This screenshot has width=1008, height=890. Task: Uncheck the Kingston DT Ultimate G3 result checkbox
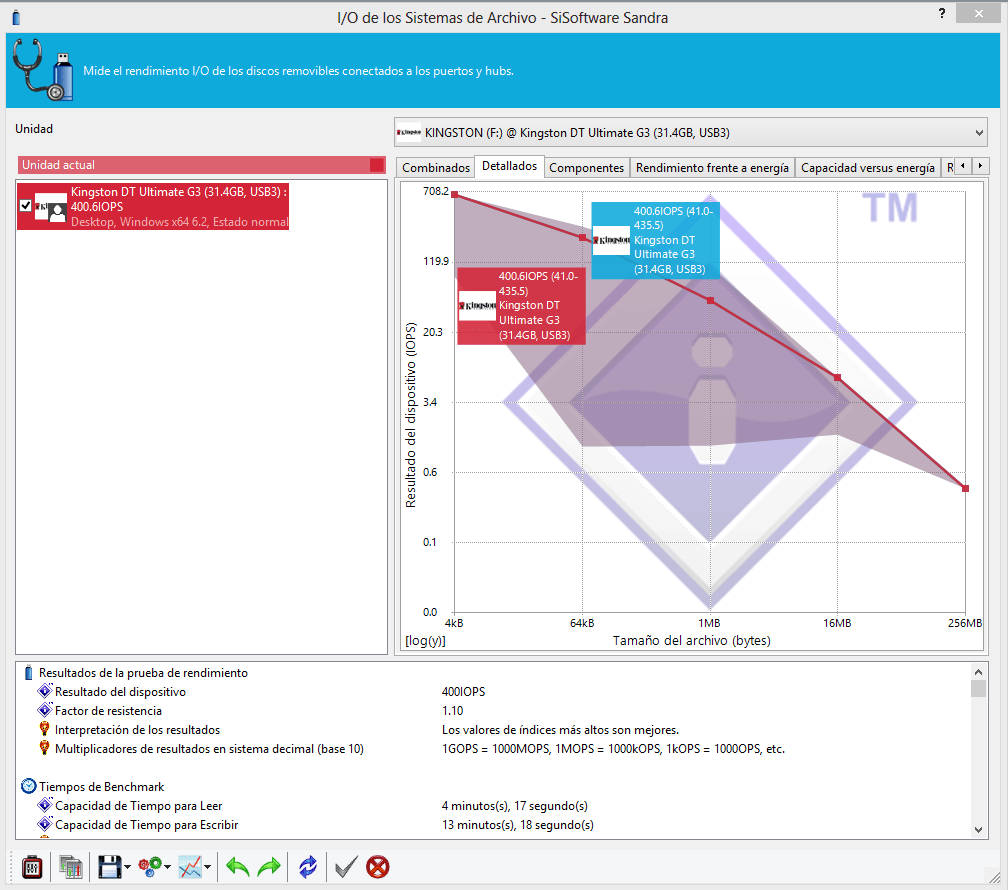[26, 206]
